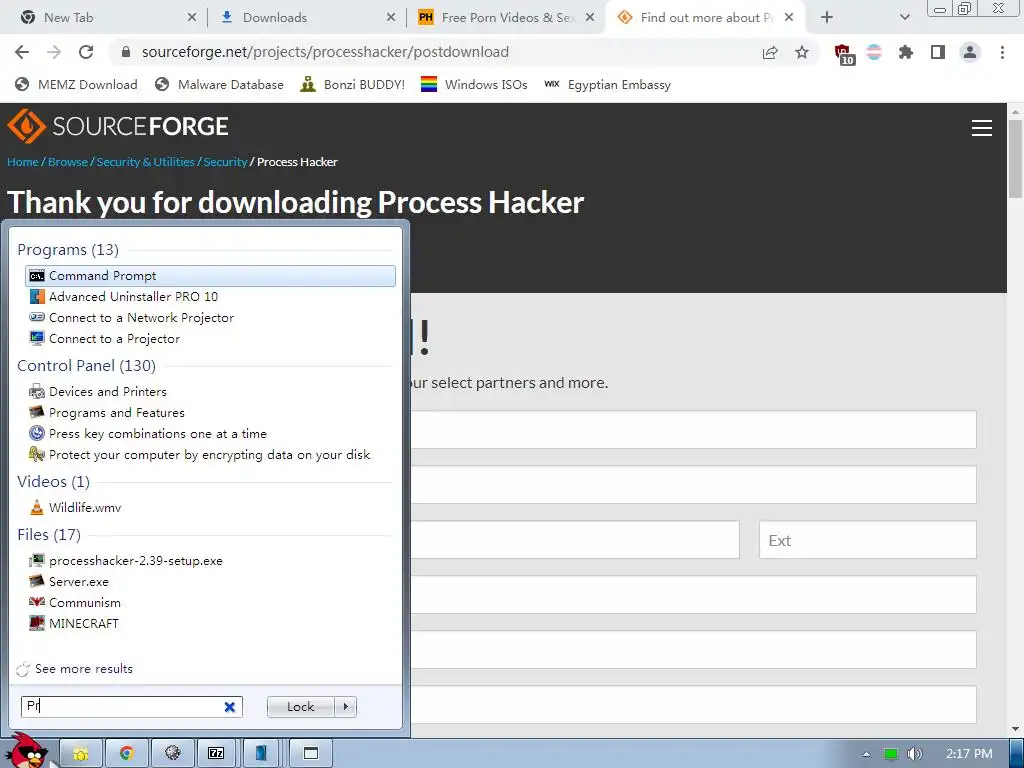Open the volume control in system tray

pos(915,754)
